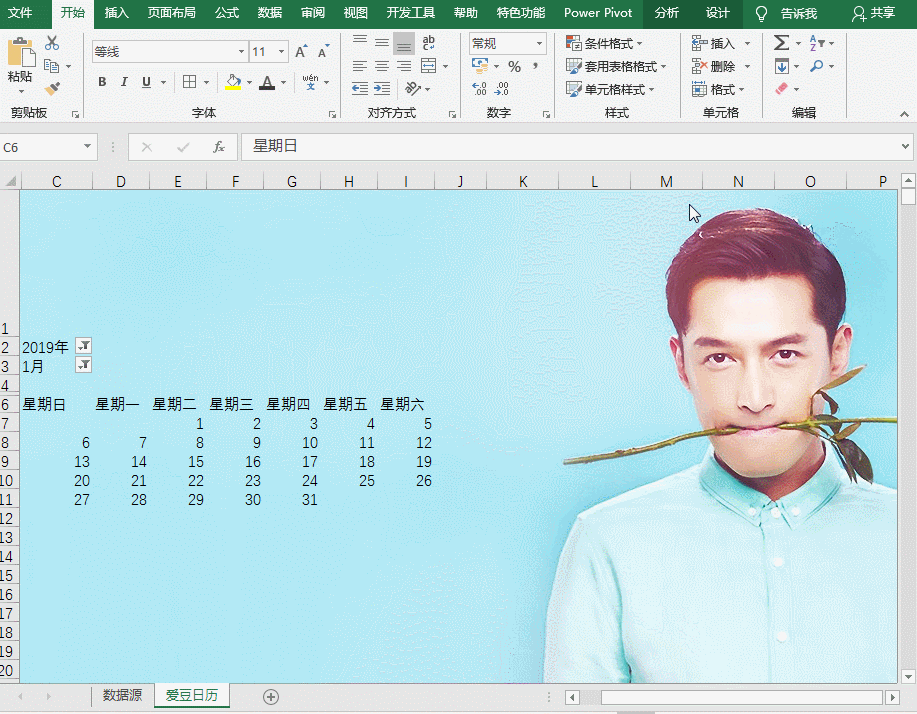Viewport: 917px width, 714px height.
Task: Open the 1月 month filter dropdown
Action: pos(84,365)
